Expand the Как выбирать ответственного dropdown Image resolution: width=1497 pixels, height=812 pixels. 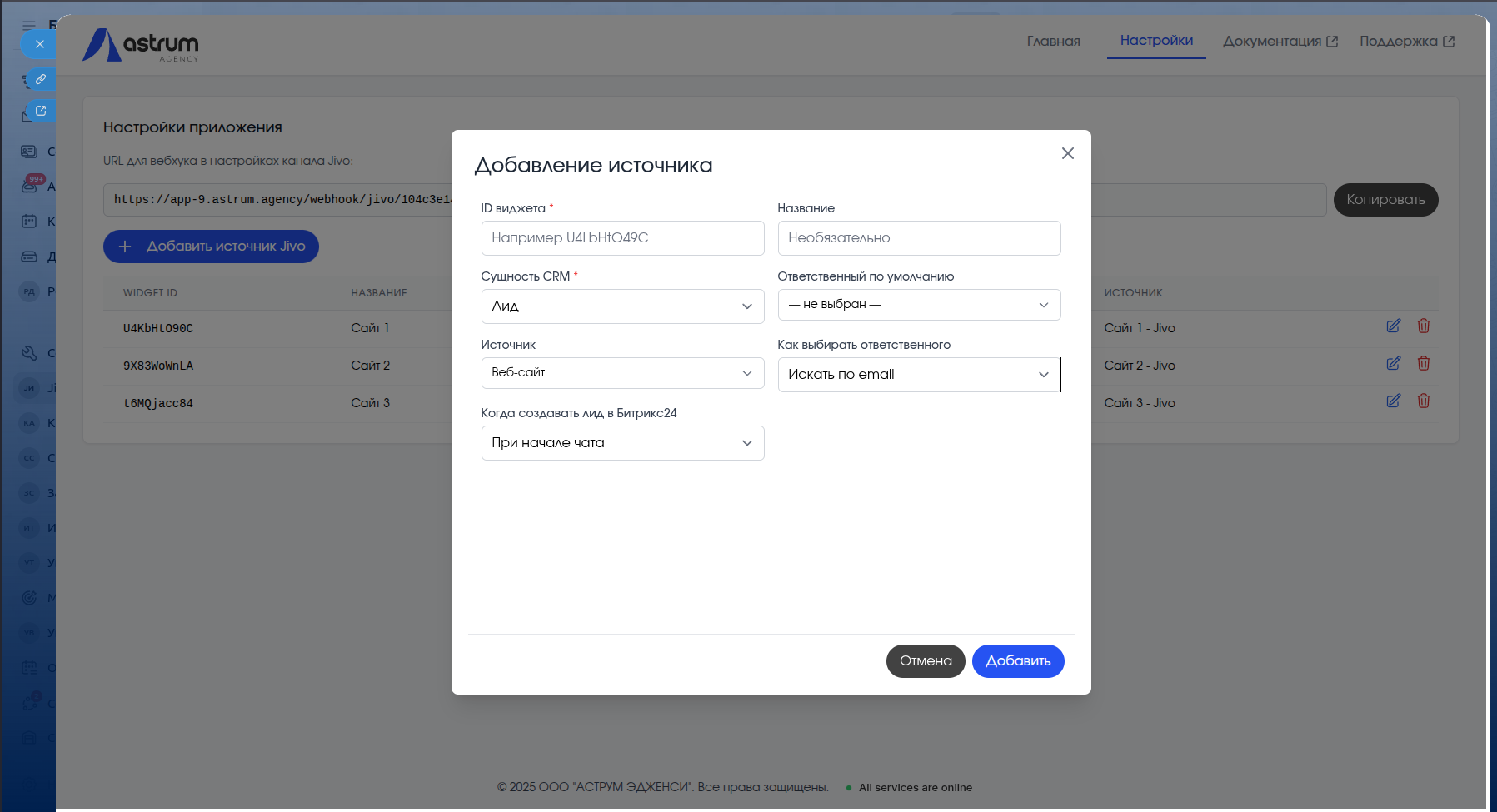coord(918,375)
